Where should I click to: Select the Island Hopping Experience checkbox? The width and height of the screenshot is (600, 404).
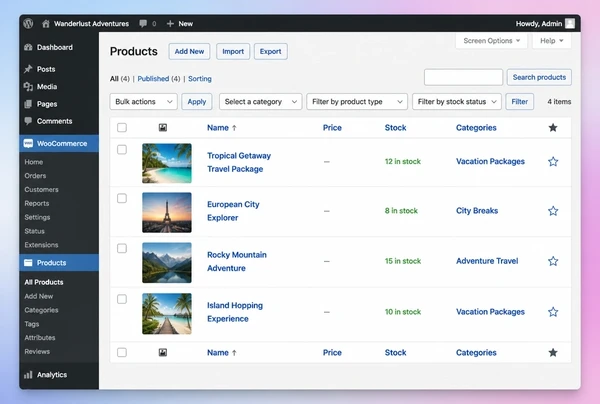tap(122, 299)
